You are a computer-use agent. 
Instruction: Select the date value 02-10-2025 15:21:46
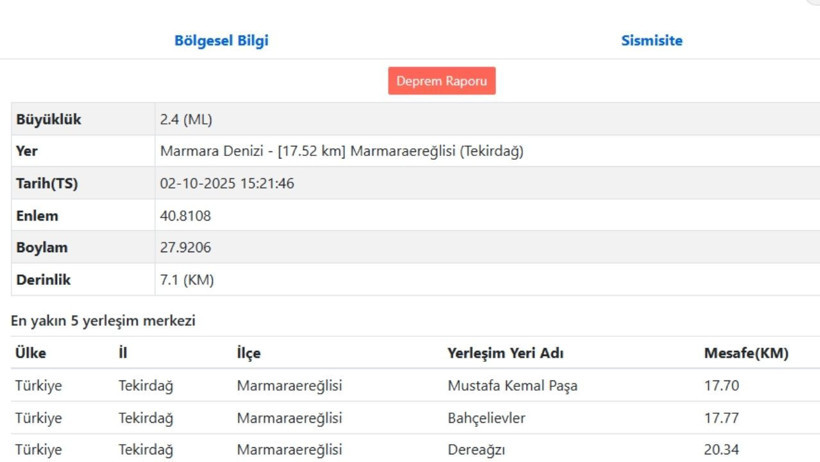click(227, 184)
